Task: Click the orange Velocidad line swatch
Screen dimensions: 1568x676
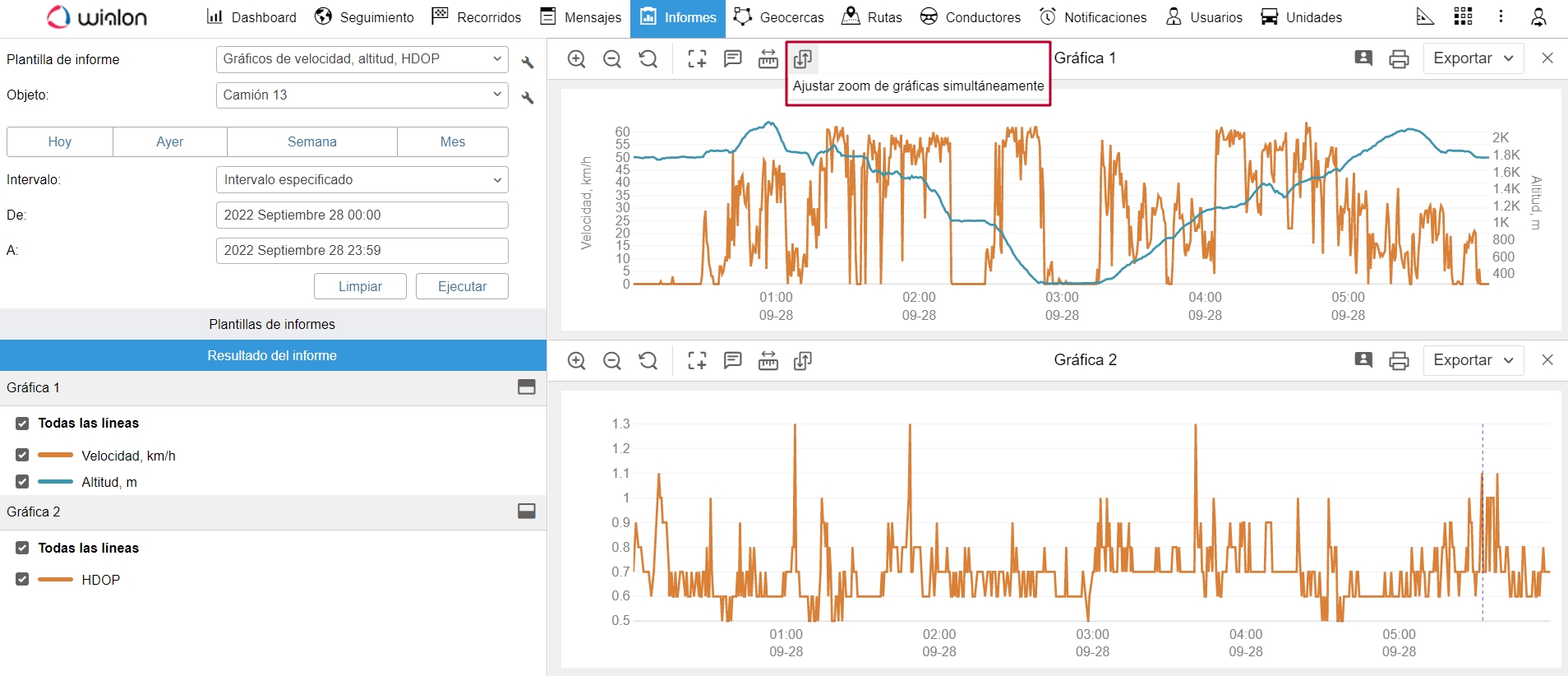Action: (x=55, y=455)
